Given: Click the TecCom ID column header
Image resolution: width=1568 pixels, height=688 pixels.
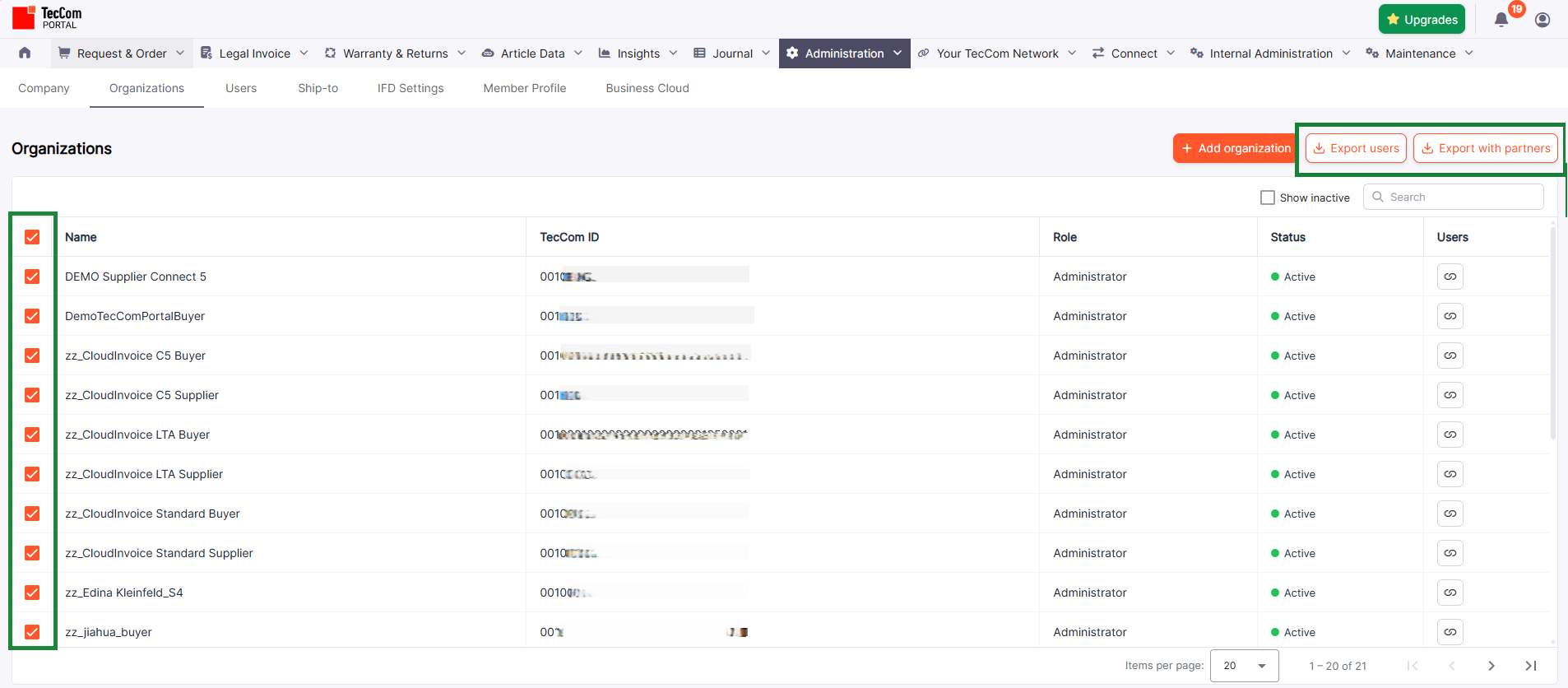Looking at the screenshot, I should tap(569, 237).
